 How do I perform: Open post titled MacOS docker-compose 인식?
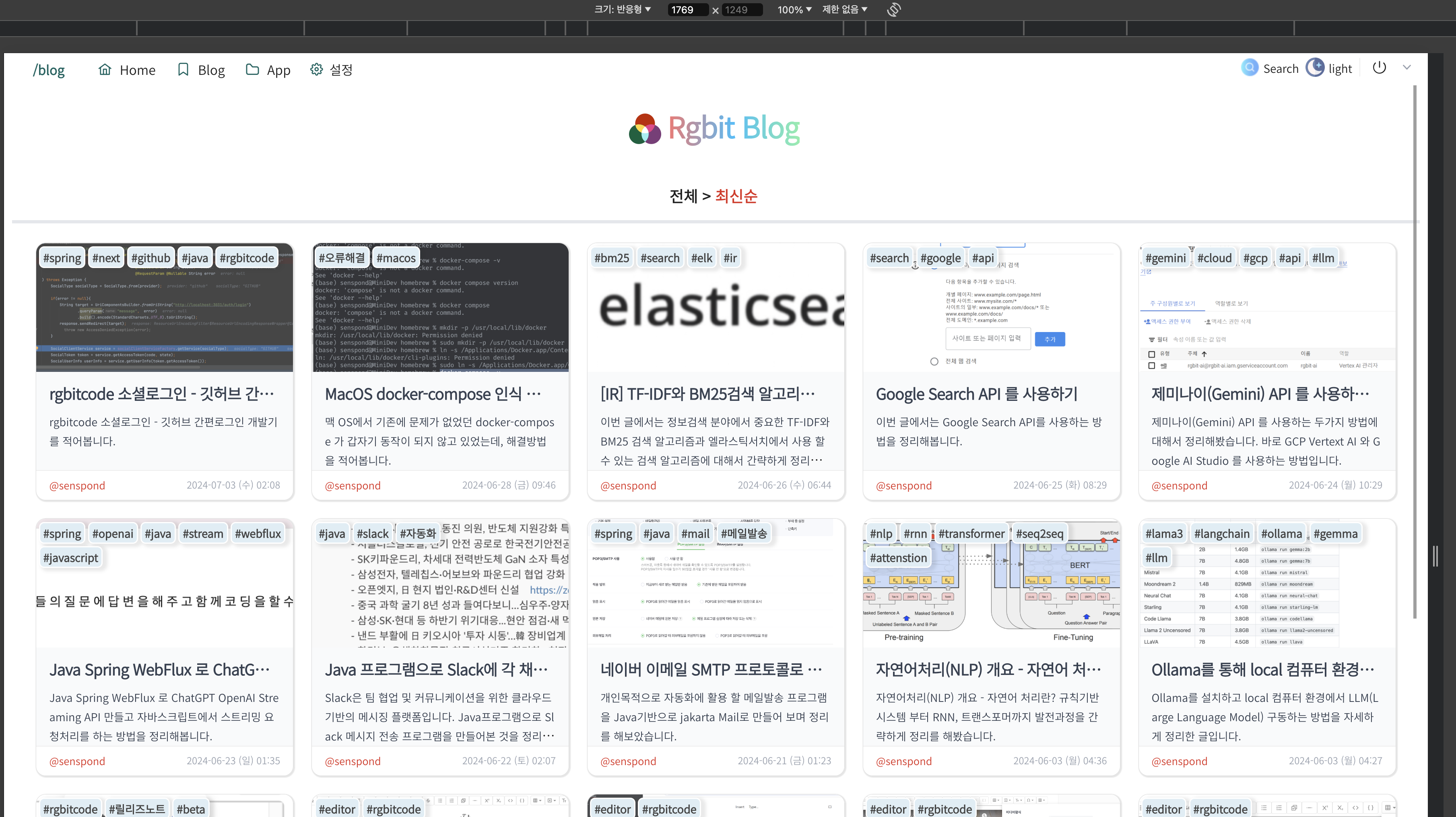click(x=433, y=394)
